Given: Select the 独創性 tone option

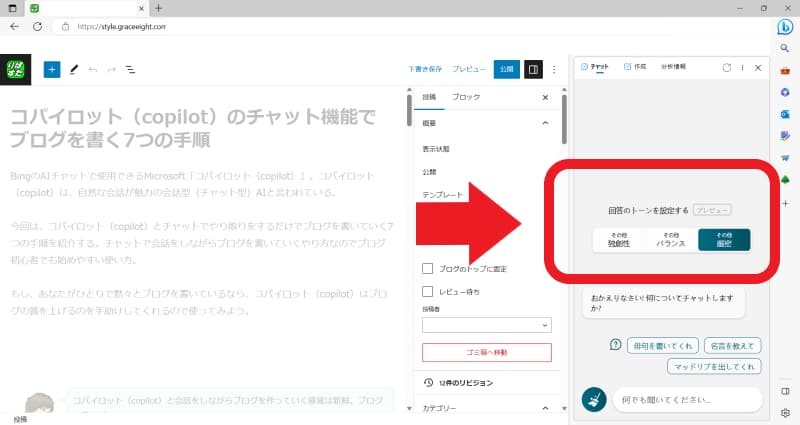Looking at the screenshot, I should 619,240.
